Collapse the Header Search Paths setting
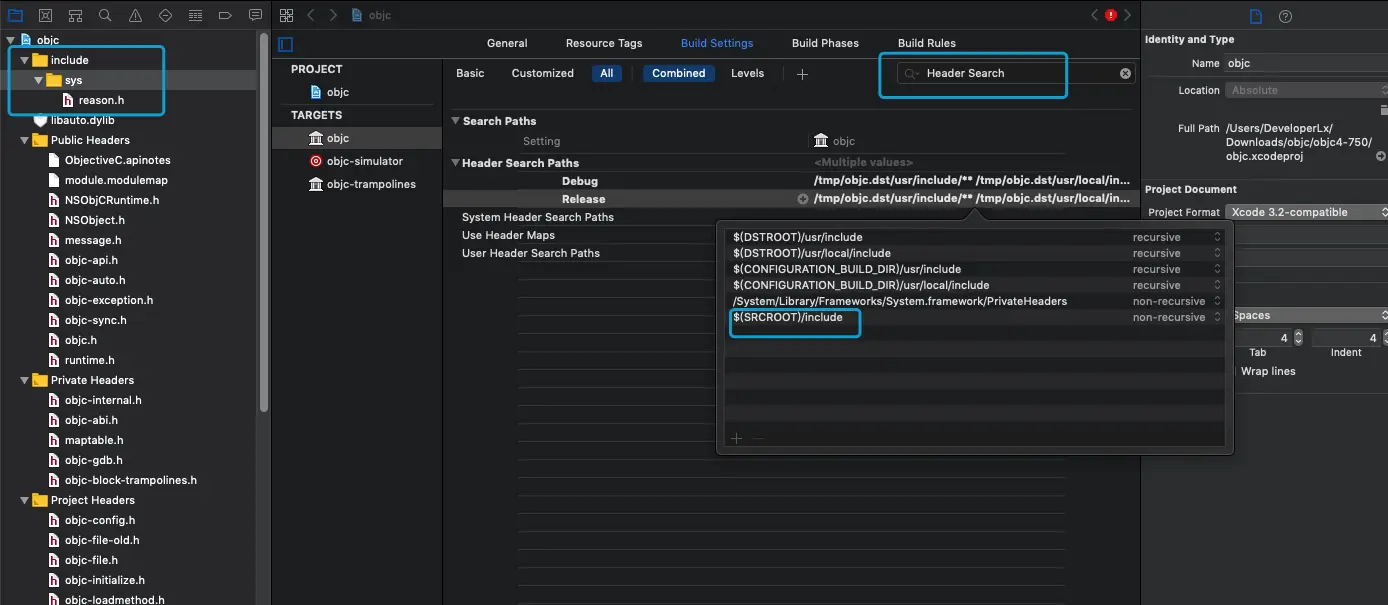1388x605 pixels. click(x=456, y=163)
